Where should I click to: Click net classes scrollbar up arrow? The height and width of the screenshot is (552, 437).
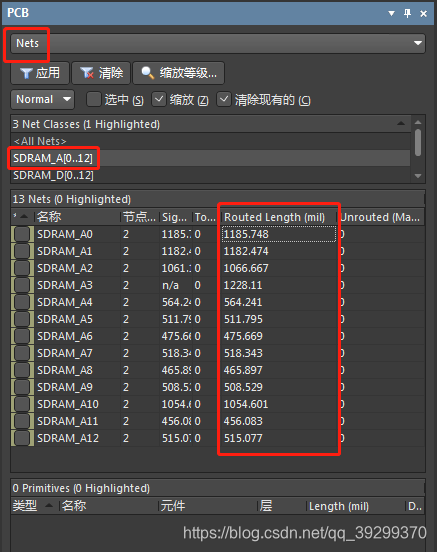click(x=418, y=122)
